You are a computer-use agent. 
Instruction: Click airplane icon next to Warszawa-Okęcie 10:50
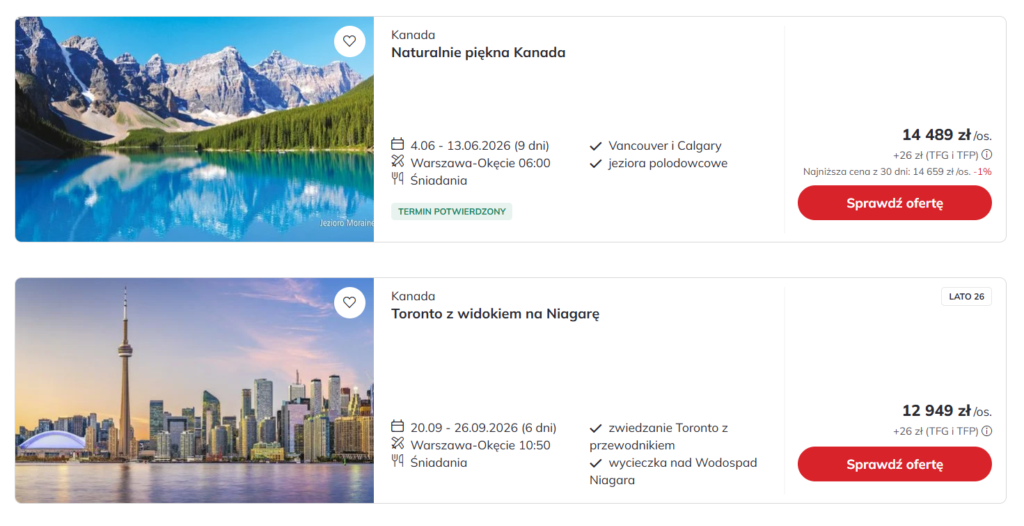click(x=398, y=444)
